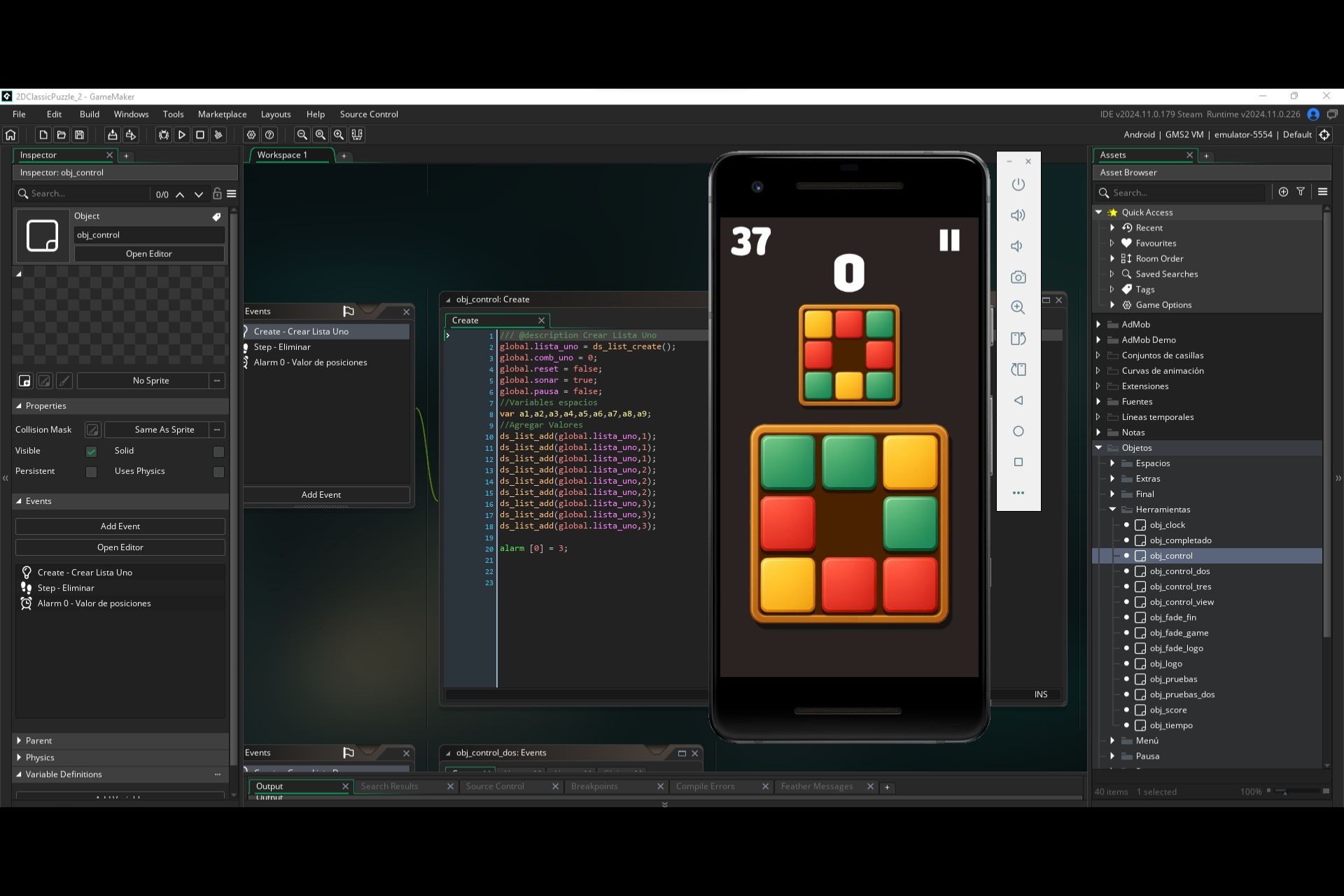This screenshot has width=1344, height=896.
Task: Click the emulator screenshot camera icon
Action: tap(1018, 277)
